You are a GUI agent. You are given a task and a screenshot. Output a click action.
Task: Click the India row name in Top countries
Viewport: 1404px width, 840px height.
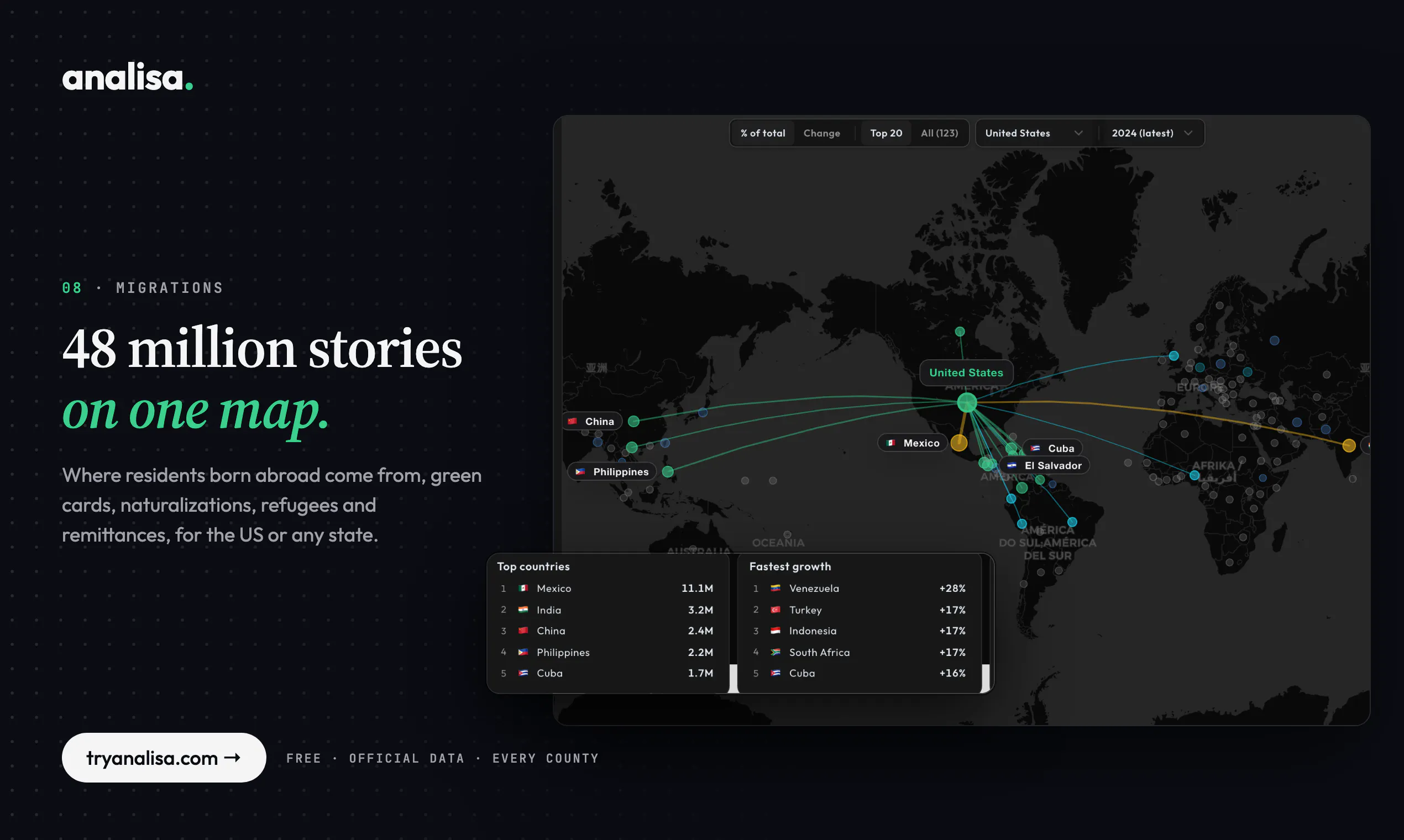tap(548, 610)
